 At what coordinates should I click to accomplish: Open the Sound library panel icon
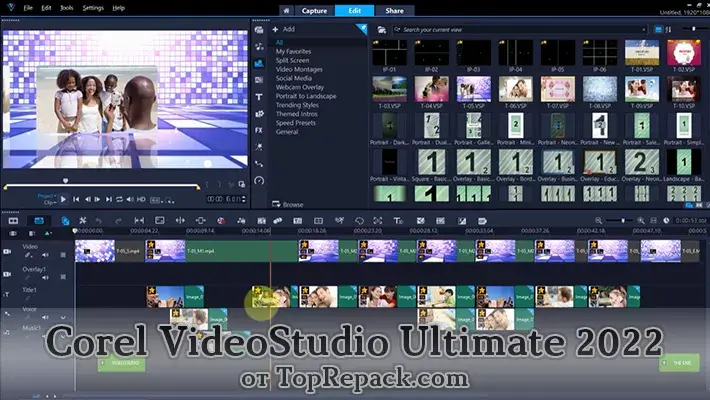click(259, 46)
